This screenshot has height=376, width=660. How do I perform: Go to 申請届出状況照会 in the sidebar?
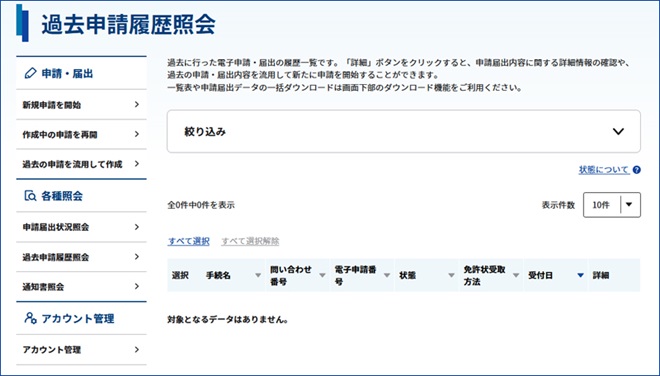81,227
